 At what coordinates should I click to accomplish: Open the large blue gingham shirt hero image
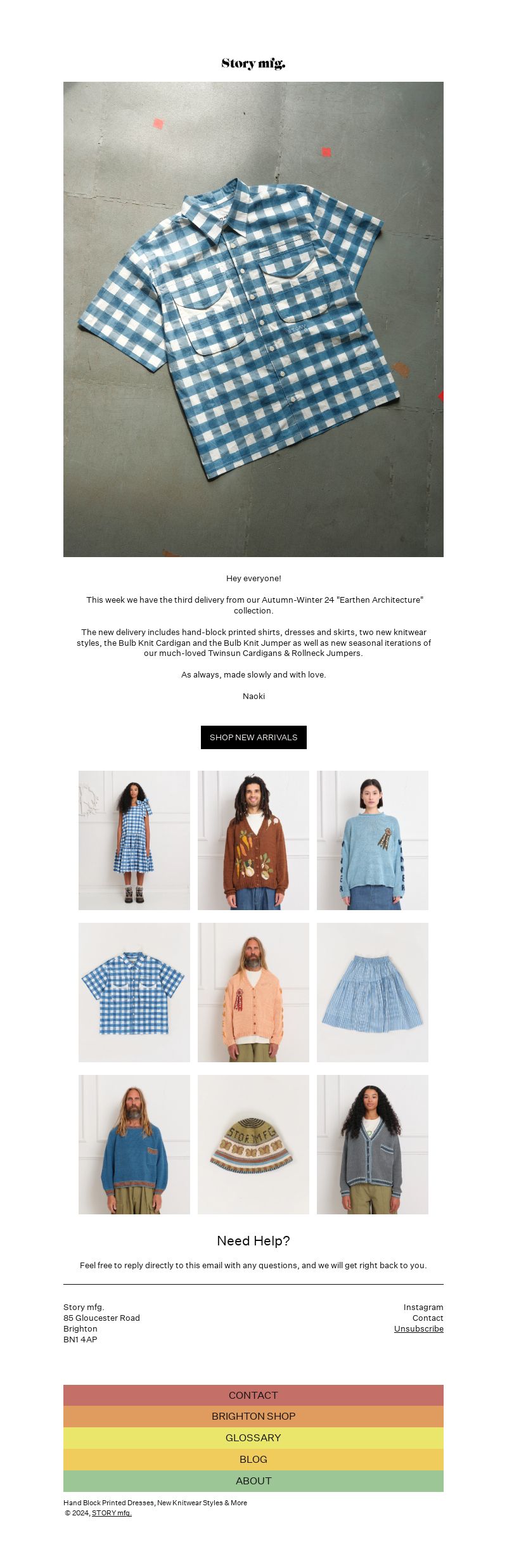(253, 319)
